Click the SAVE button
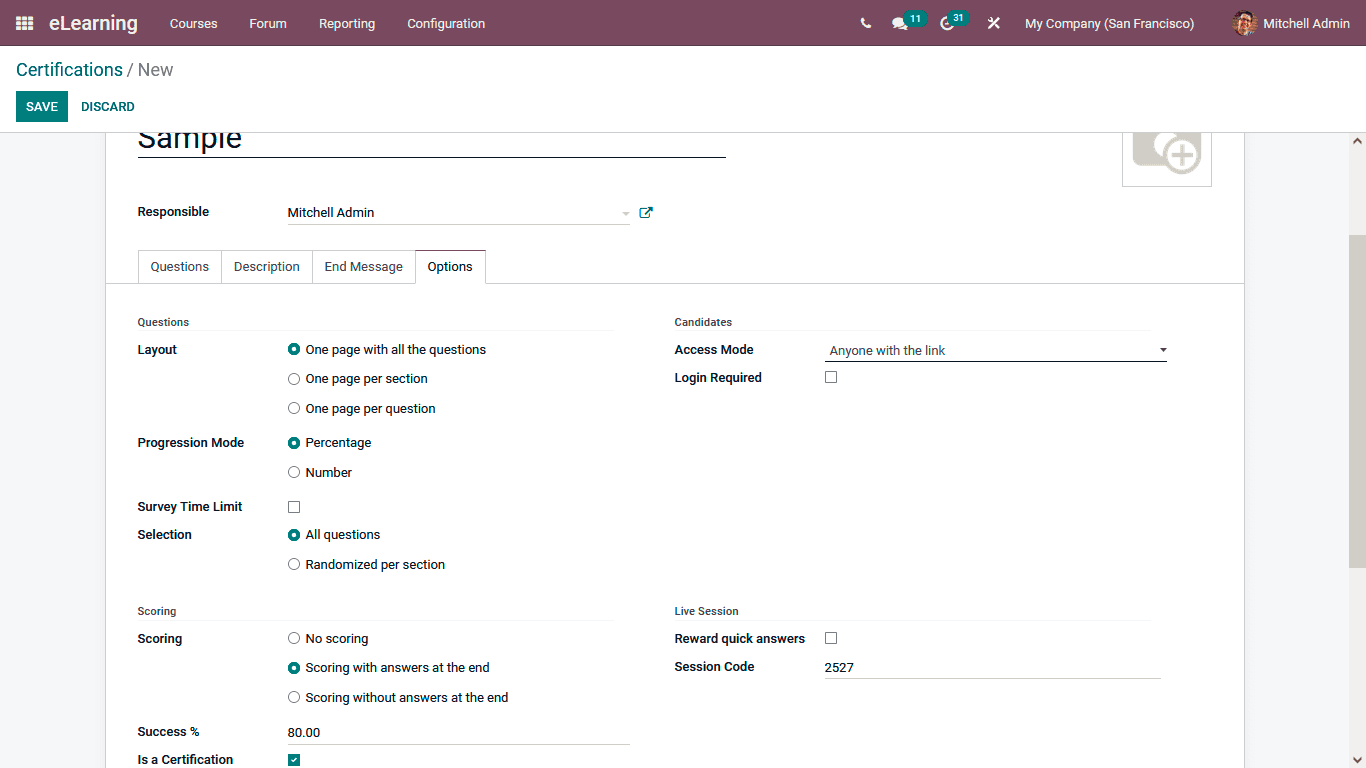 click(x=41, y=106)
